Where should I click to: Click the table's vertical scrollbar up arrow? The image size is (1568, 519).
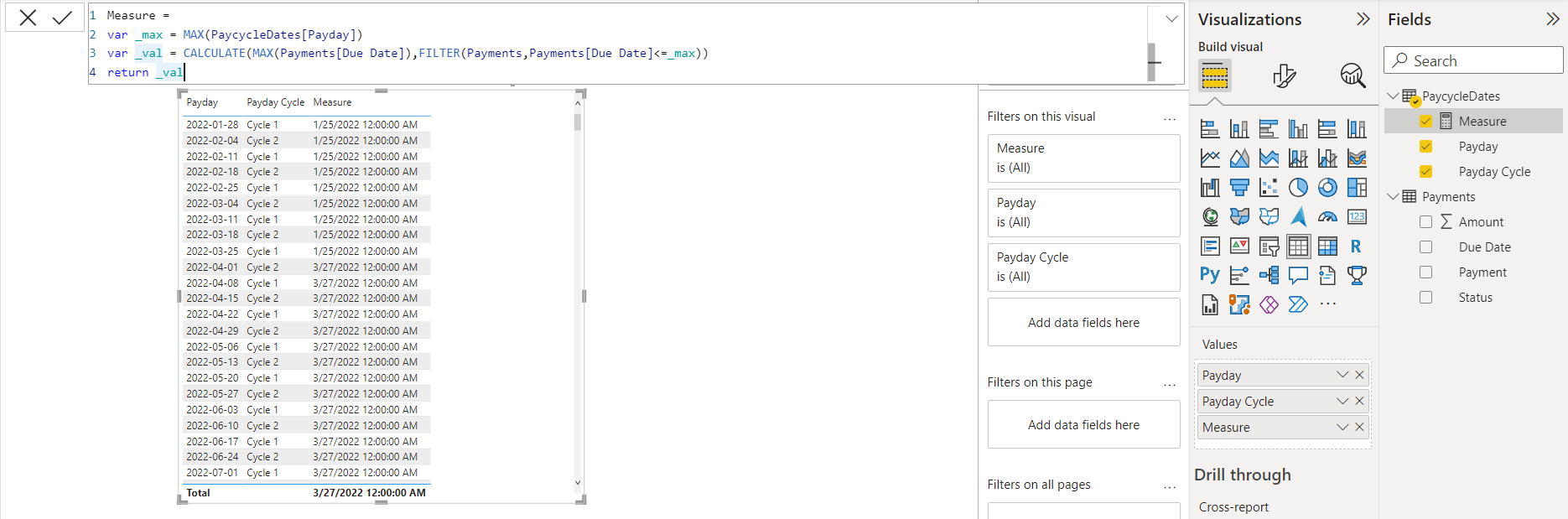tap(578, 102)
